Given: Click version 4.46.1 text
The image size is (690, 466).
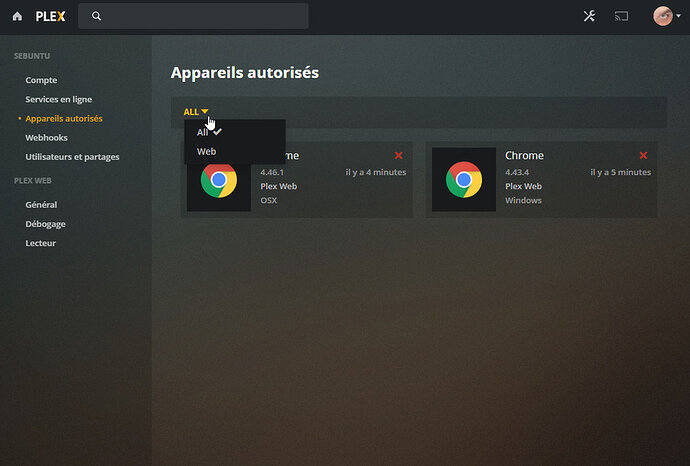Looking at the screenshot, I should click(272, 172).
